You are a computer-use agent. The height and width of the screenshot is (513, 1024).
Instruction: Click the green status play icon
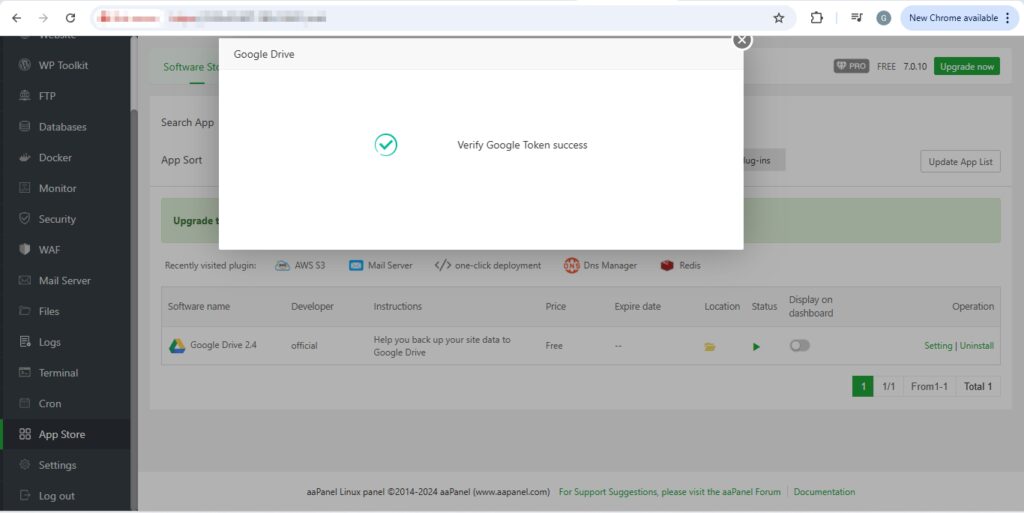coord(756,346)
